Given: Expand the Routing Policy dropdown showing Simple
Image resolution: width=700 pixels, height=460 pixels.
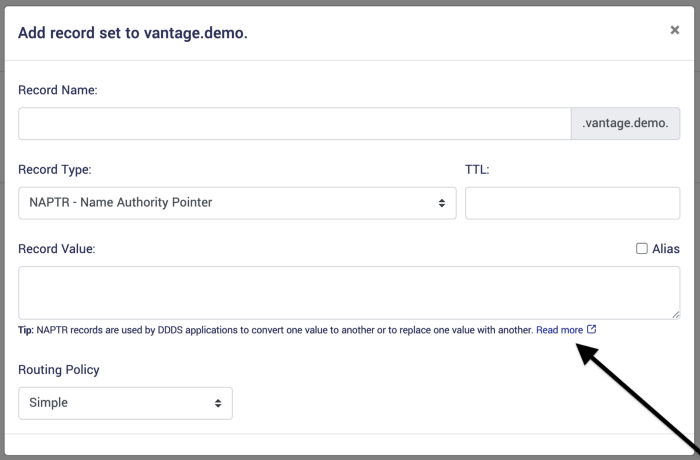Looking at the screenshot, I should pyautogui.click(x=125, y=403).
